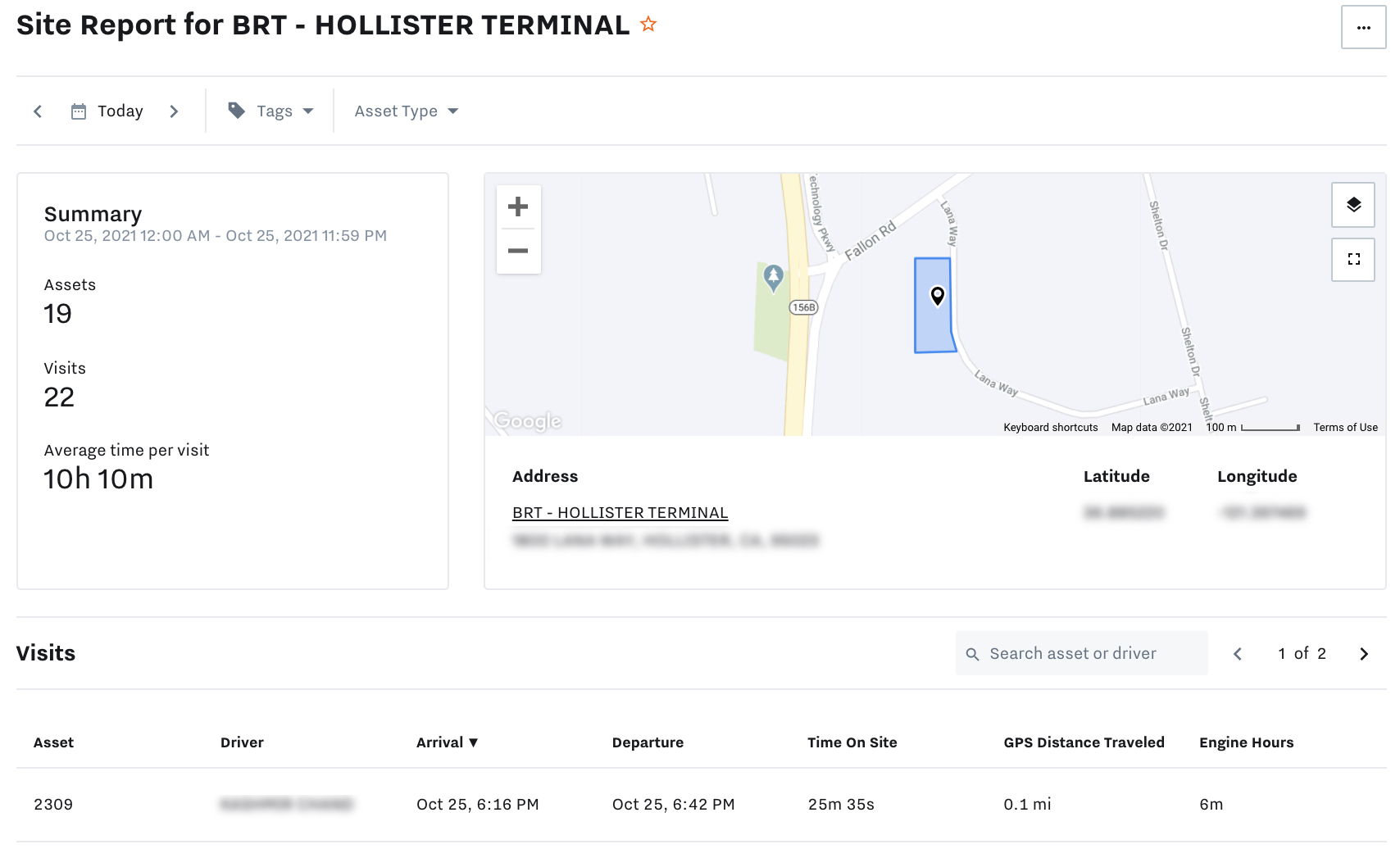Zoom out on the map
Viewport: 1400px width, 867px height.
518,251
